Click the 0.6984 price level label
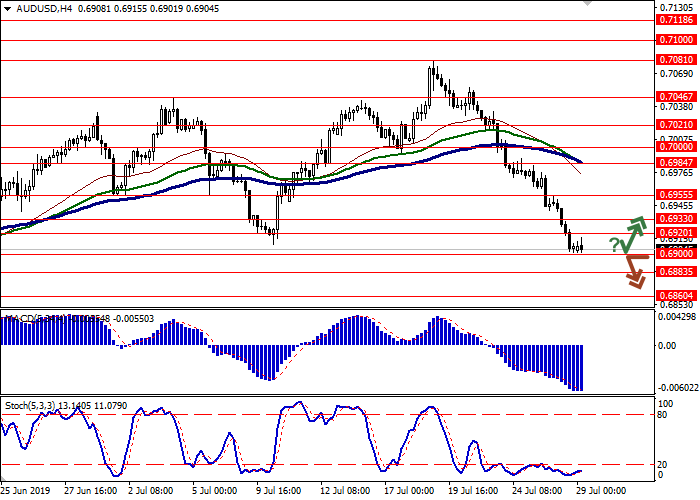The height and width of the screenshot is (500, 700). [x=675, y=162]
